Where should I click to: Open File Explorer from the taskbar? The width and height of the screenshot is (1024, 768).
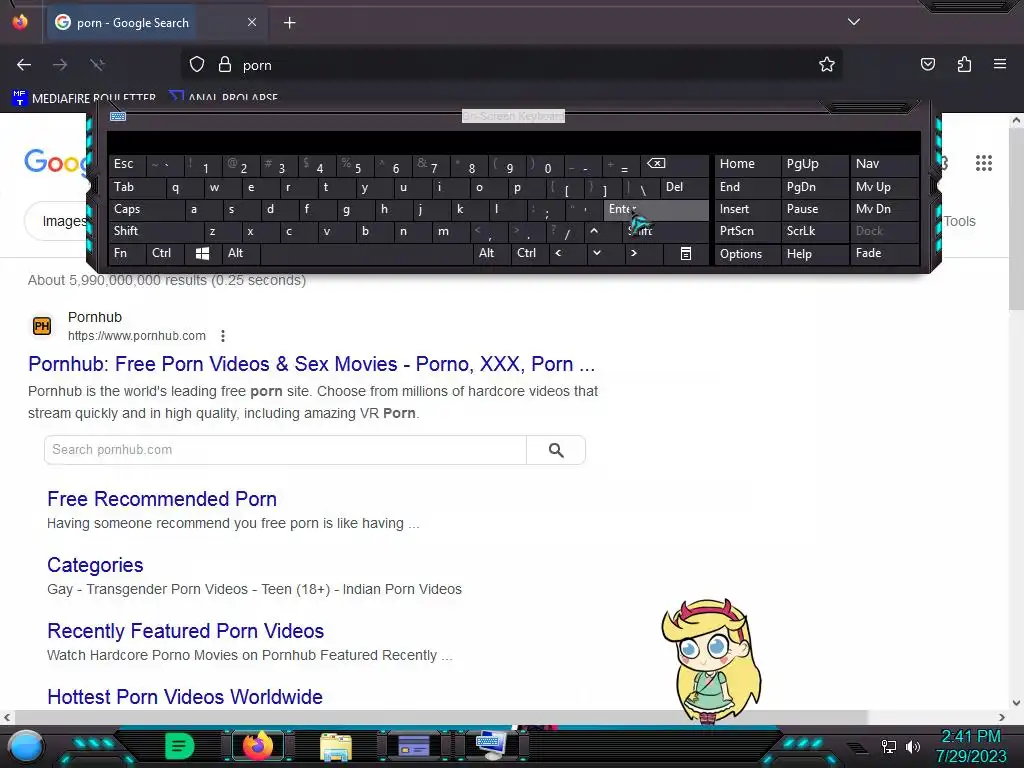[x=336, y=747]
